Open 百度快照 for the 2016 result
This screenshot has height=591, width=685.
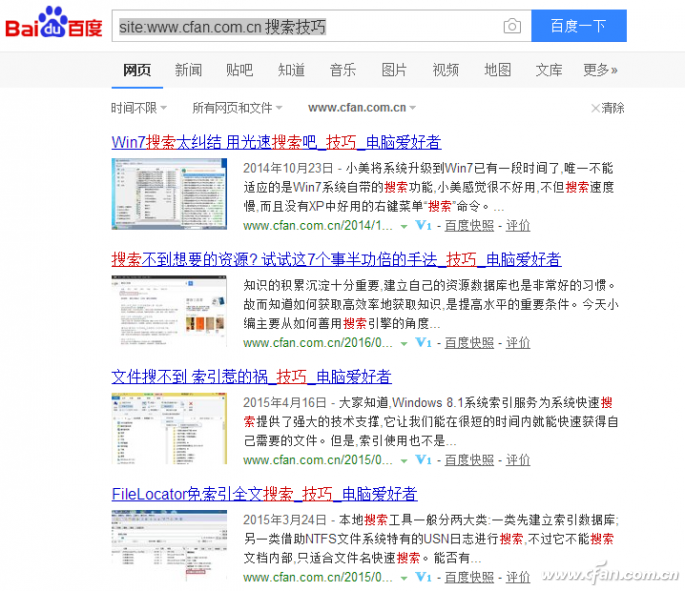coord(469,342)
